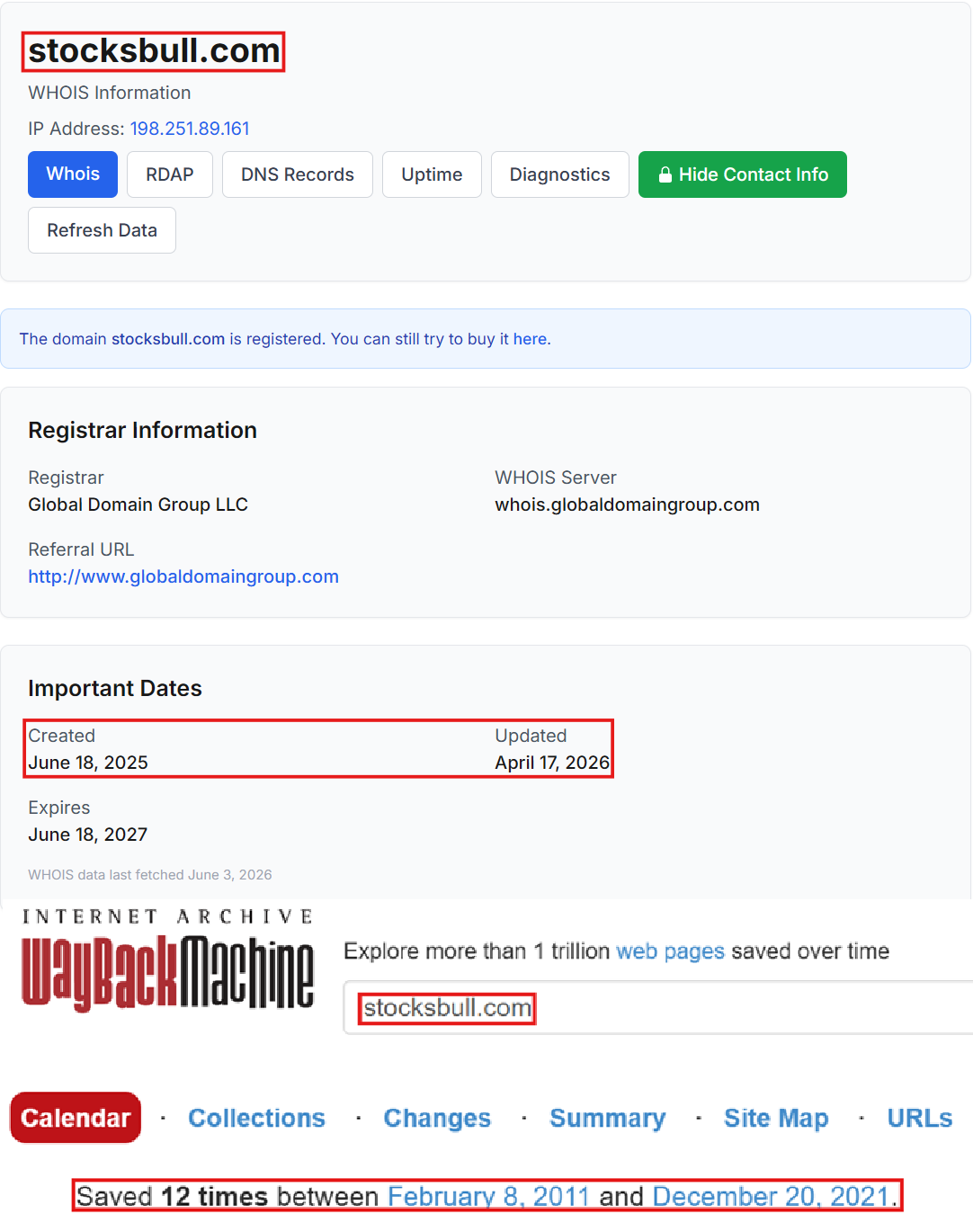The height and width of the screenshot is (1232, 973).
Task: Select Expires date 'June 18, 2027'
Action: click(x=88, y=835)
